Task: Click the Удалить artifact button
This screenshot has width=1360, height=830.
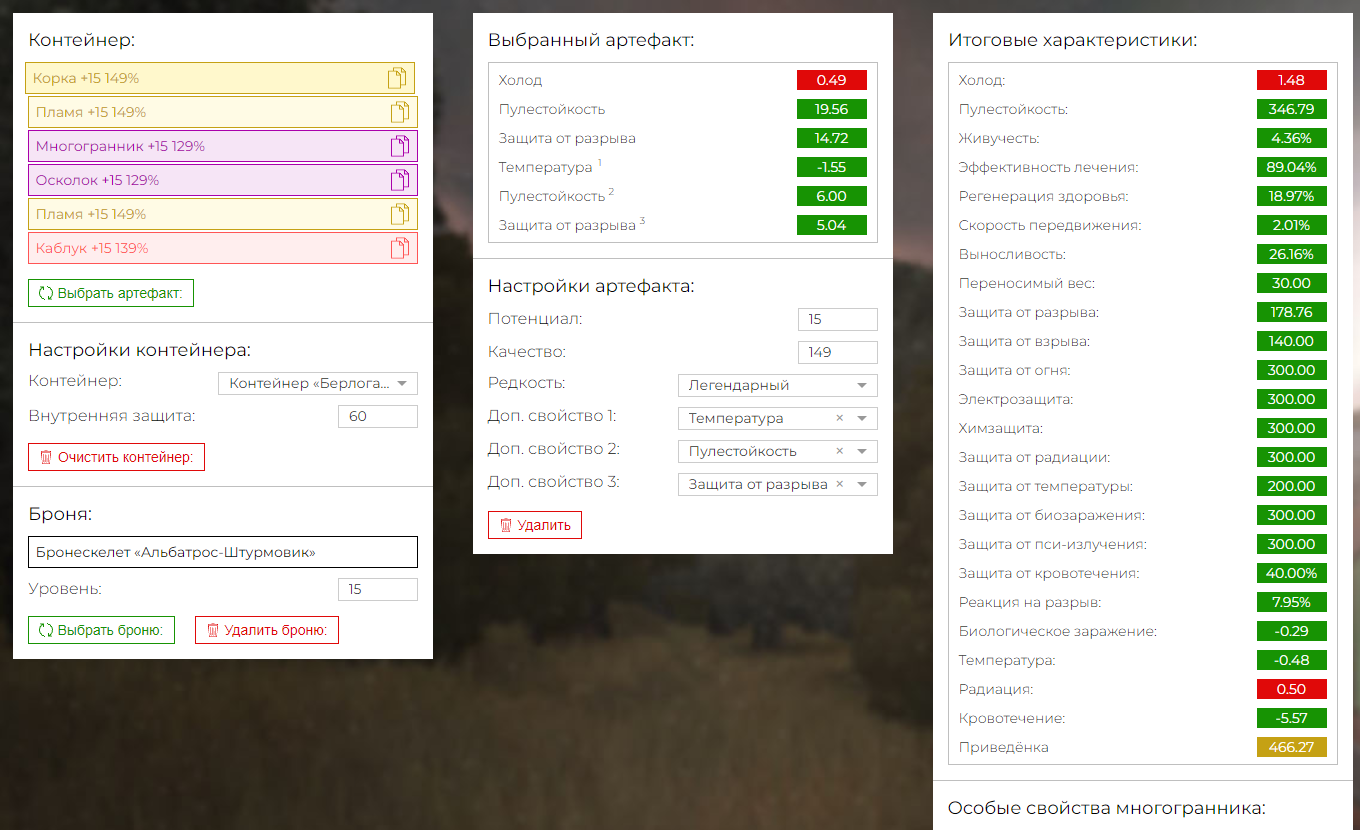Action: tap(535, 525)
